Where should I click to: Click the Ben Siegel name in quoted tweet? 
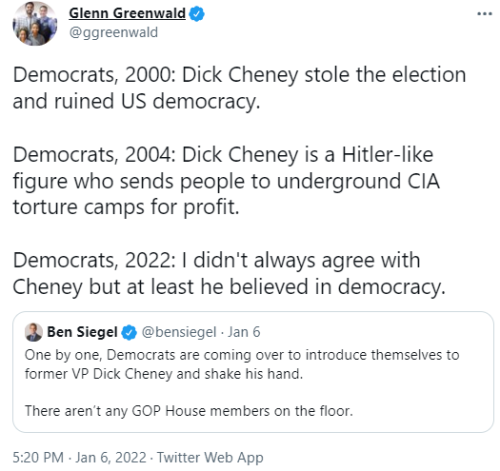tap(82, 332)
